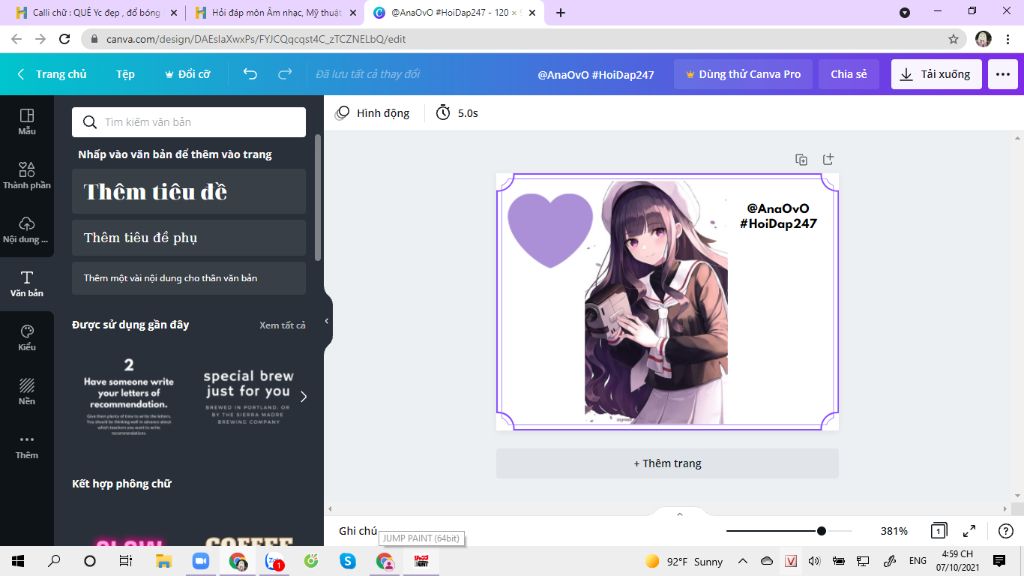Bookmark this page with star icon

point(953,39)
